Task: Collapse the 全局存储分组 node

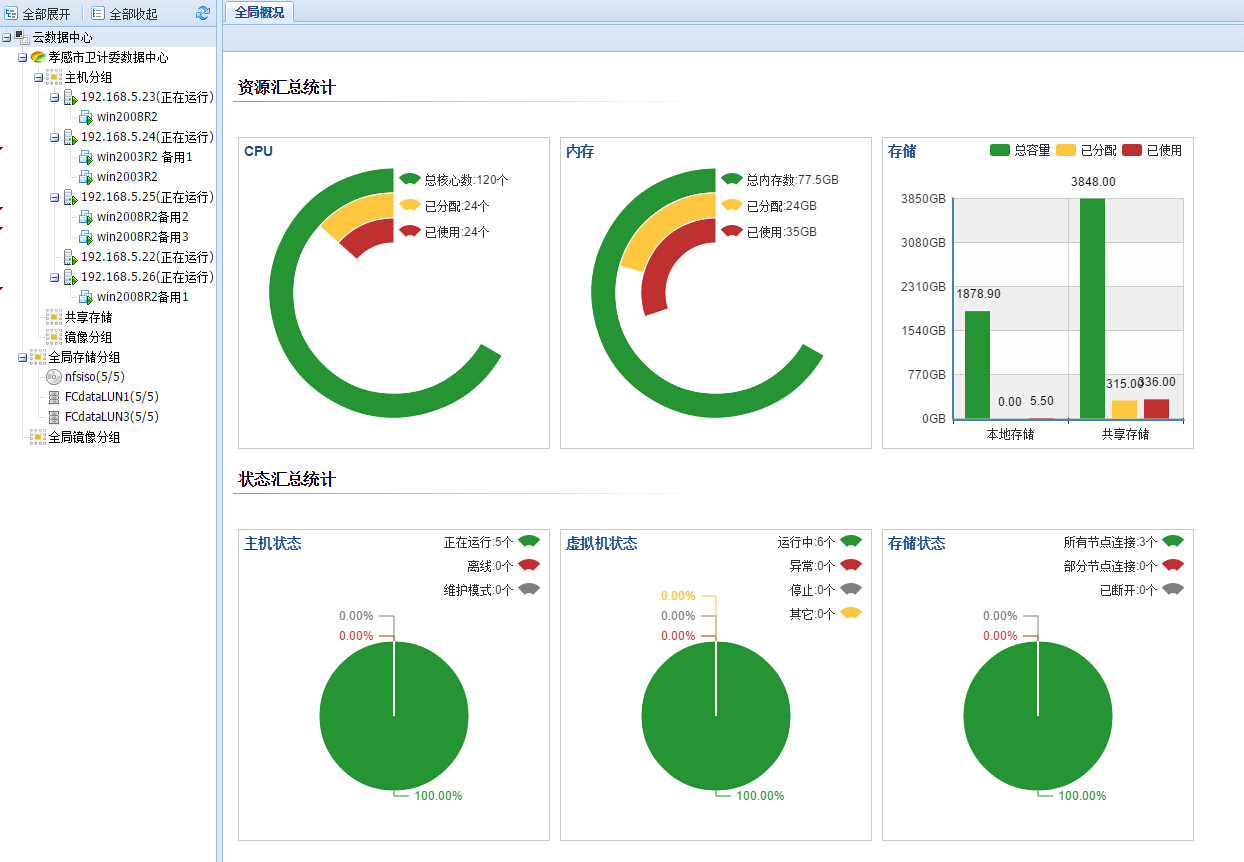Action: 23,357
